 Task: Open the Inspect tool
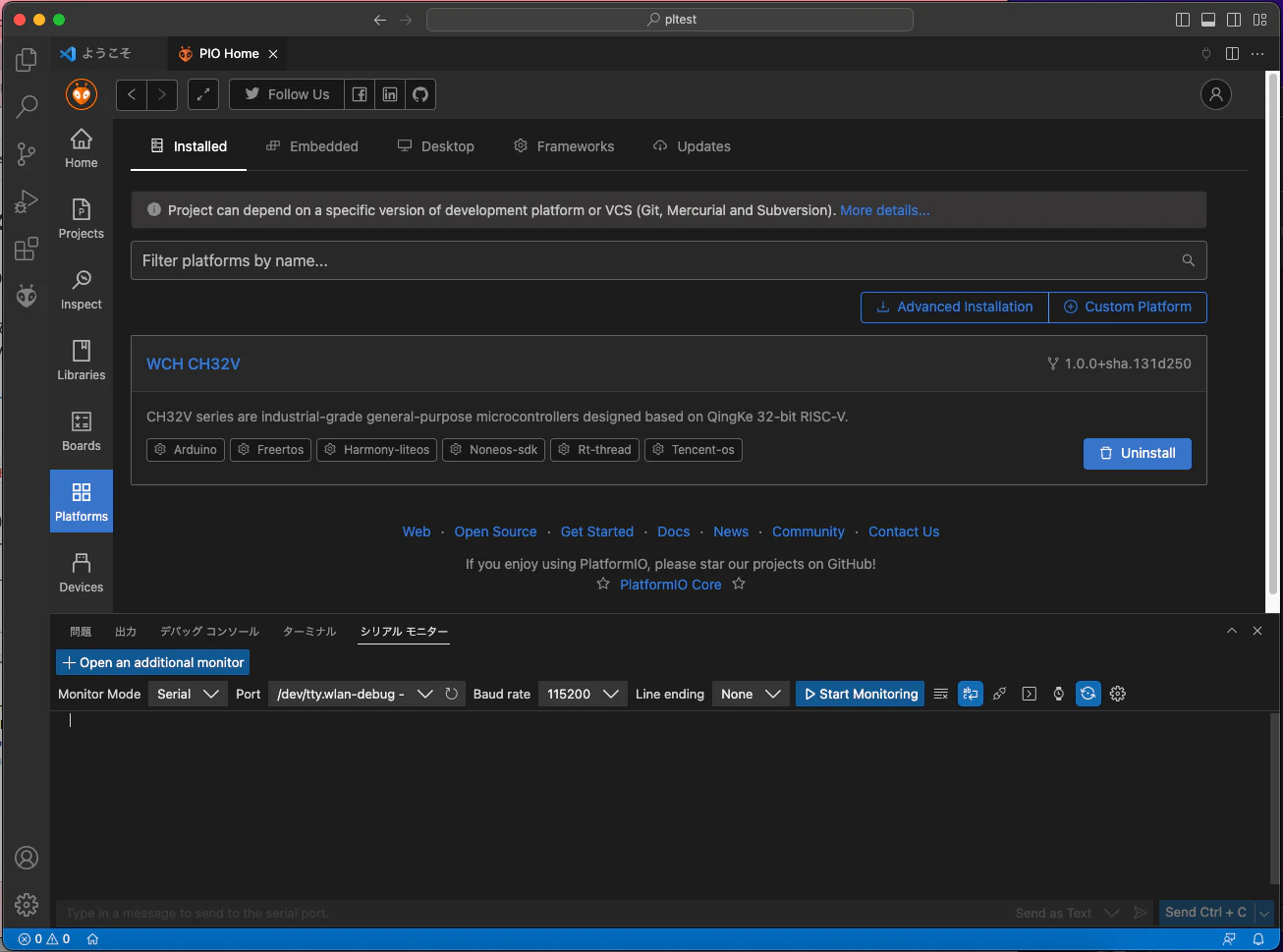click(x=82, y=290)
